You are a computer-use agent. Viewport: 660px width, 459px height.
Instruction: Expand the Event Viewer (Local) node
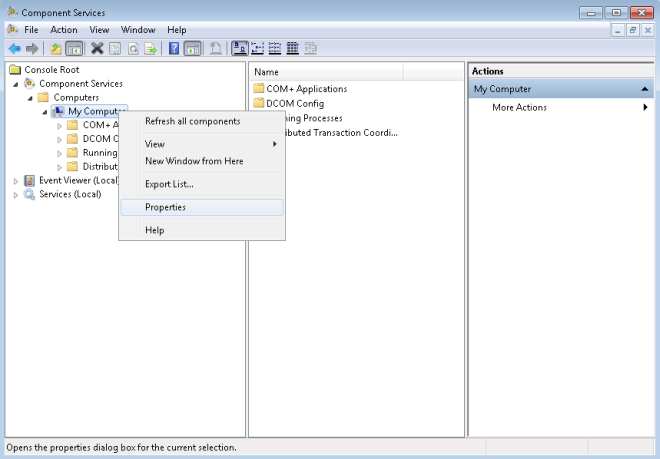tap(15, 181)
